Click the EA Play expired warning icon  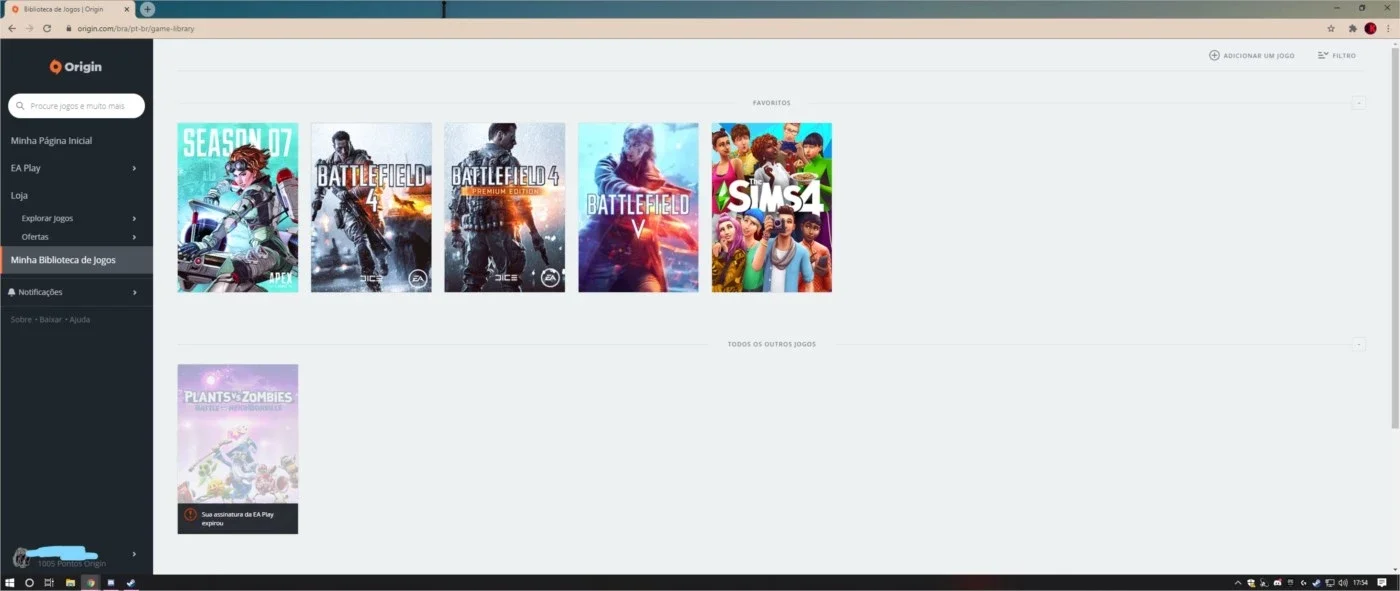[190, 515]
